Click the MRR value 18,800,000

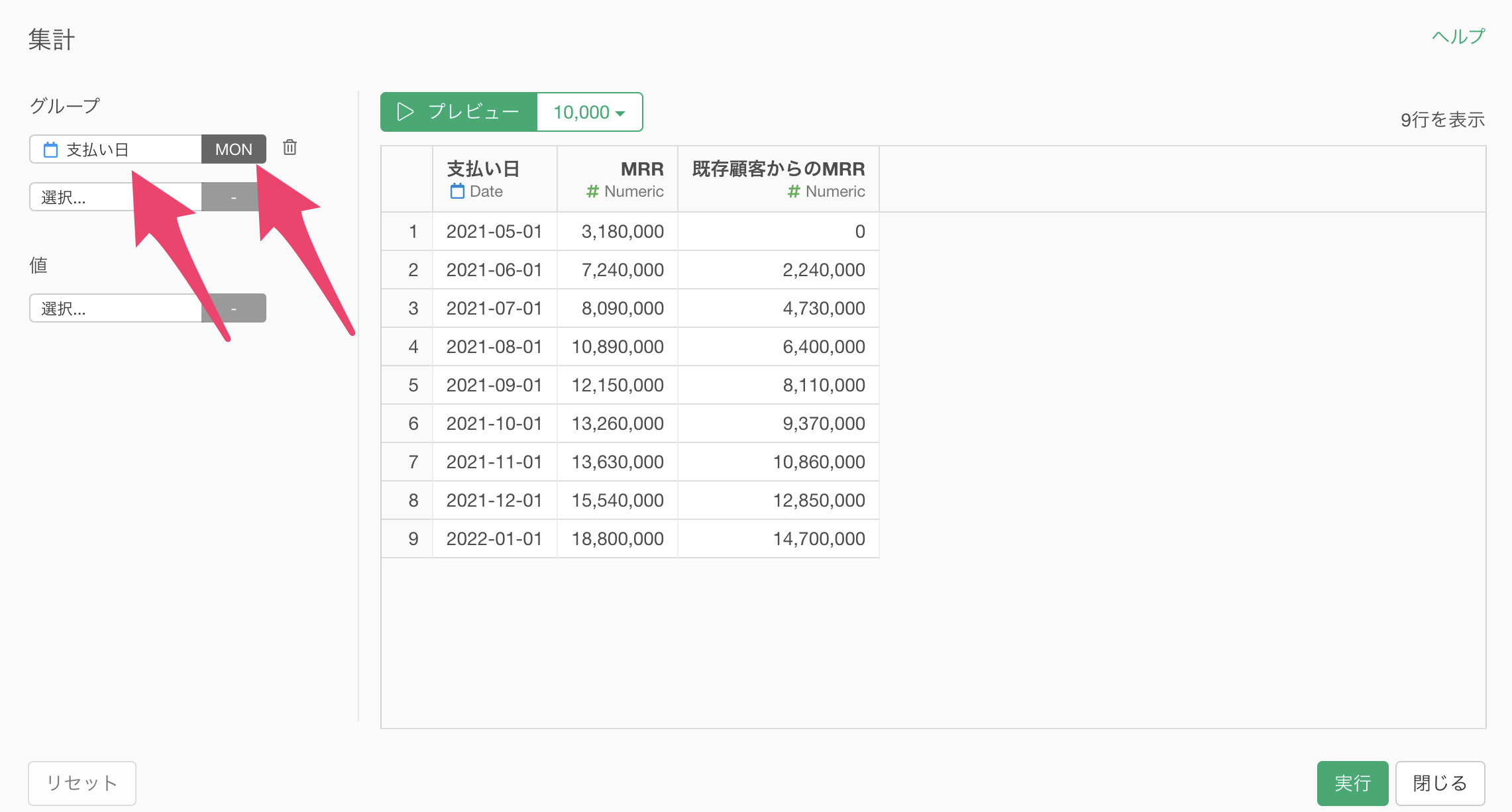tap(618, 538)
